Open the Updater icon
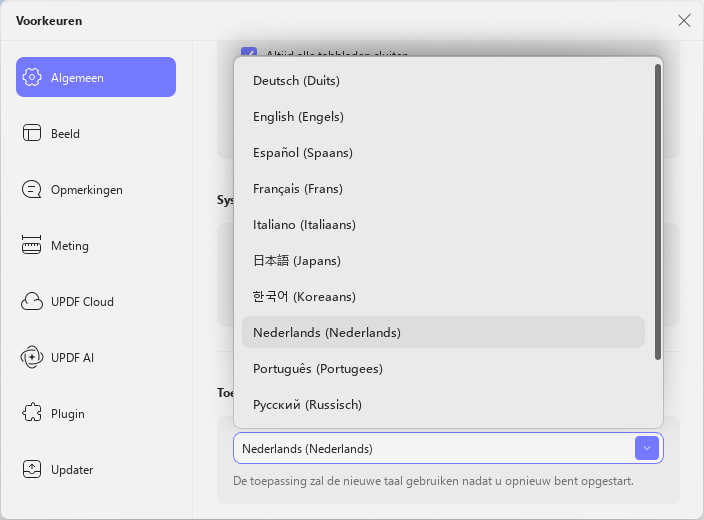 [x=32, y=469]
